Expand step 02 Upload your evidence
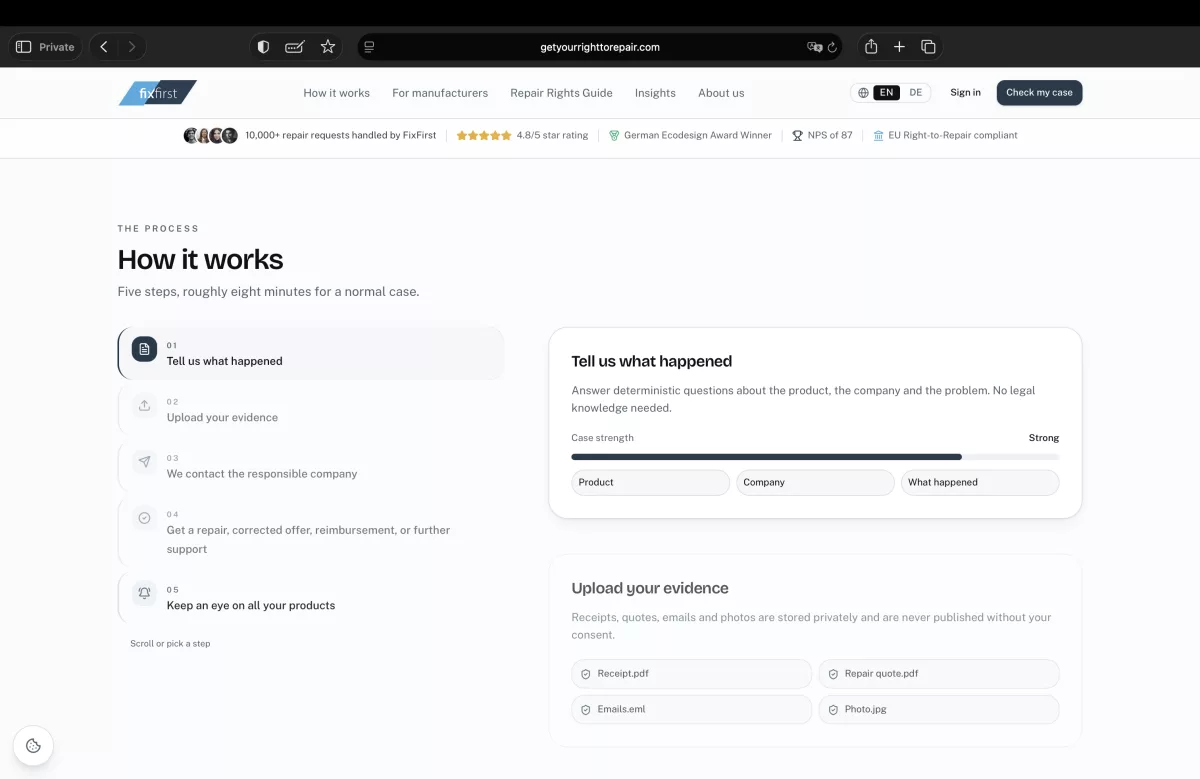 click(x=311, y=409)
